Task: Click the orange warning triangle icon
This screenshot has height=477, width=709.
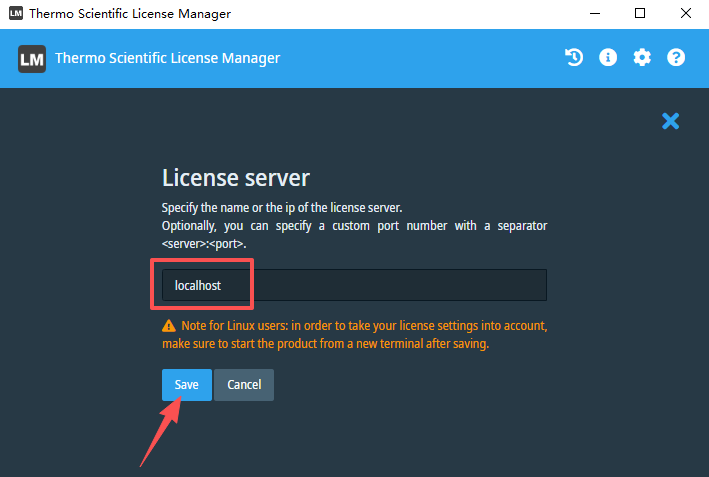Action: pos(169,326)
